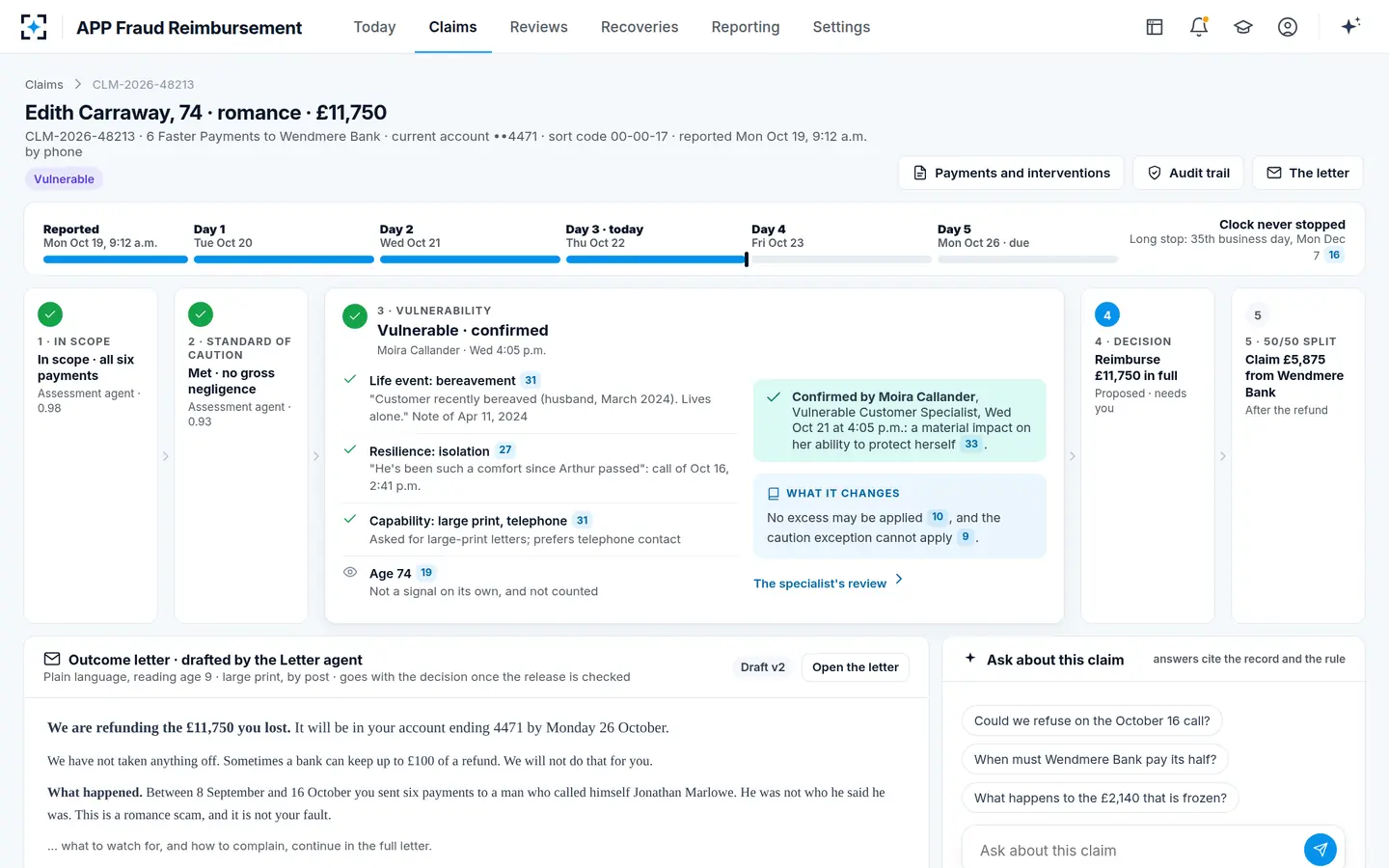The image size is (1389, 868).
Task: Open The letter button
Action: pos(1308,173)
